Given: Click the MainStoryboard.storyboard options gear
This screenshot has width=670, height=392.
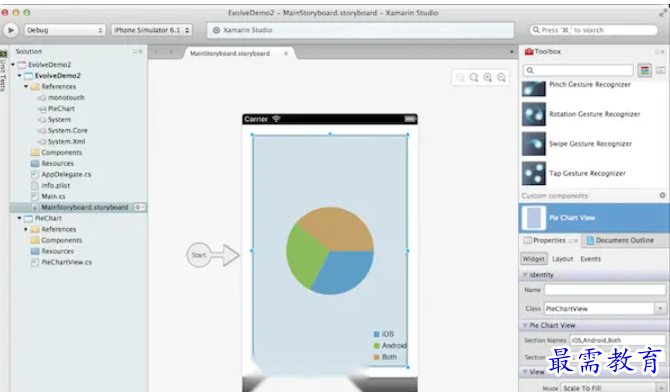Looking at the screenshot, I should point(139,207).
